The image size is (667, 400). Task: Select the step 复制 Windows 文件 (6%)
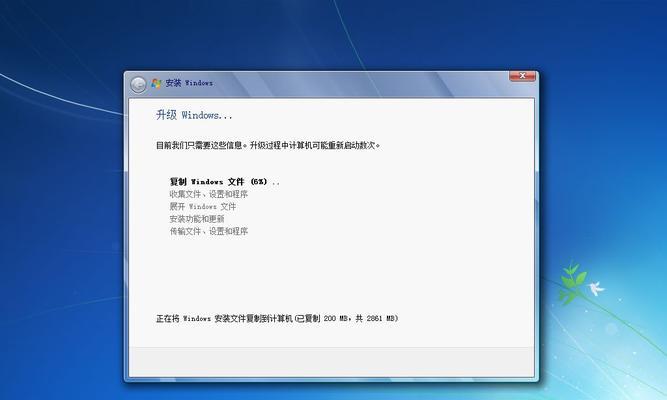click(x=225, y=182)
